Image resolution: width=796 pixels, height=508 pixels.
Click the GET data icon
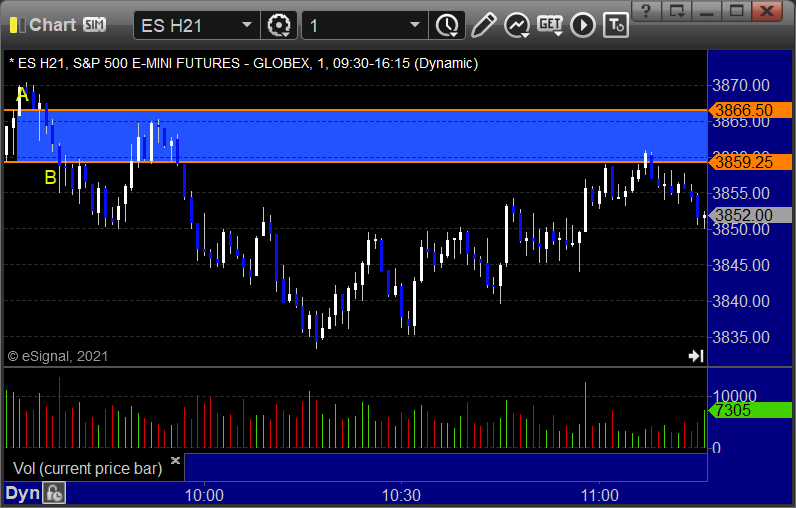coord(550,25)
